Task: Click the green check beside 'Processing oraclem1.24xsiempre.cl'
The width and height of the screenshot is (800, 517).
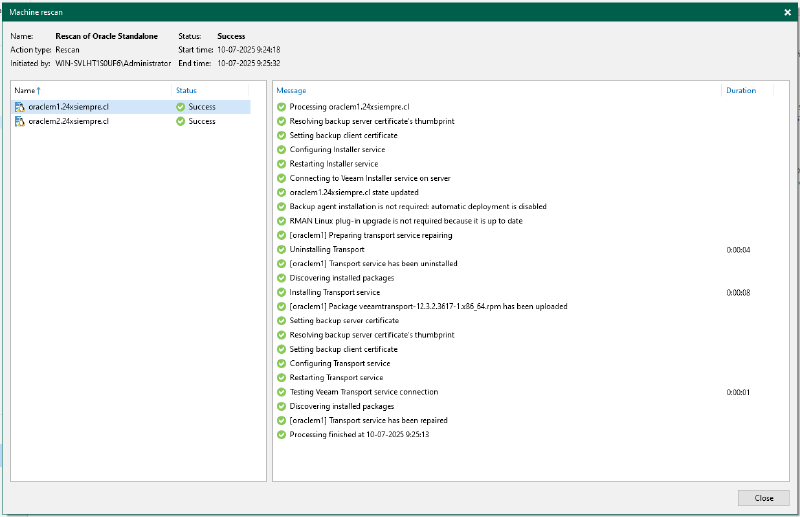Action: 281,107
